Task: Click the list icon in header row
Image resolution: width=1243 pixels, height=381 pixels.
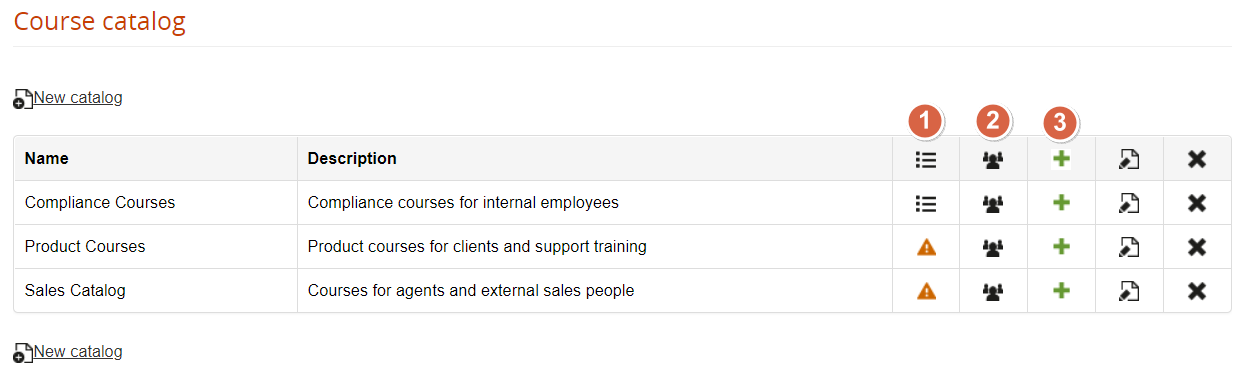Action: (926, 158)
